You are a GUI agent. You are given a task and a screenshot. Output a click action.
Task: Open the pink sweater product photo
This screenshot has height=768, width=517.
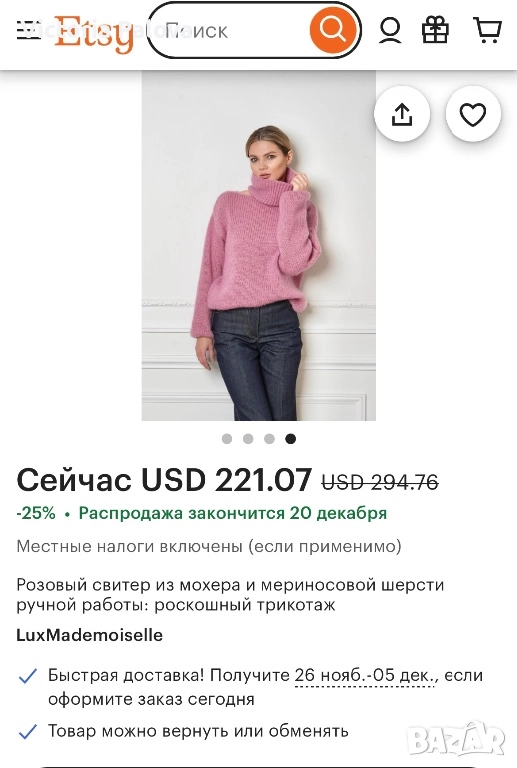(x=258, y=245)
